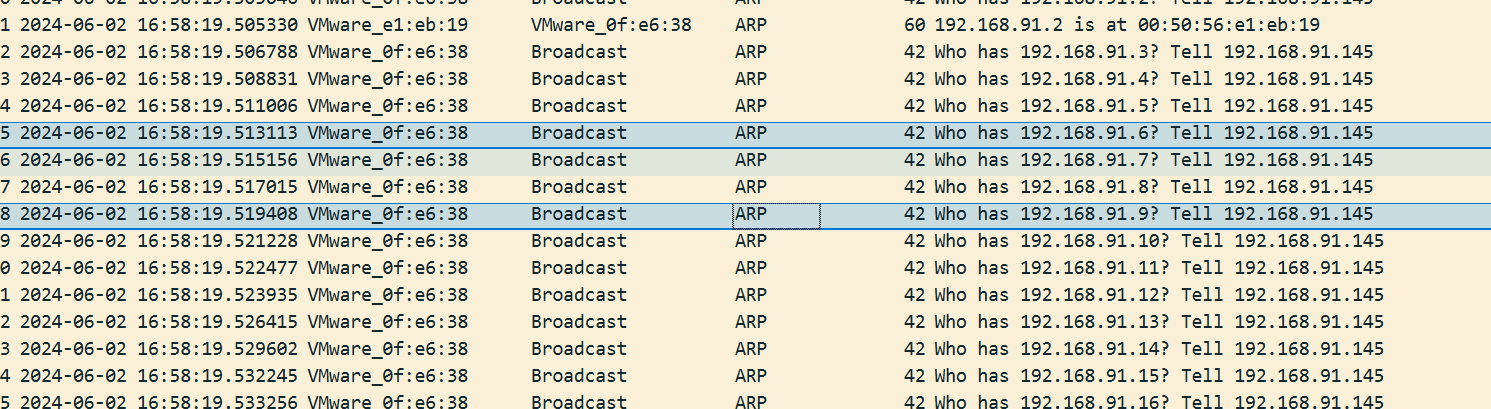Image resolution: width=1491 pixels, height=409 pixels.
Task: Select packet 'Who has 192.168.91.15? Tell 192.168.91.145'
Action: pyautogui.click(x=745, y=376)
